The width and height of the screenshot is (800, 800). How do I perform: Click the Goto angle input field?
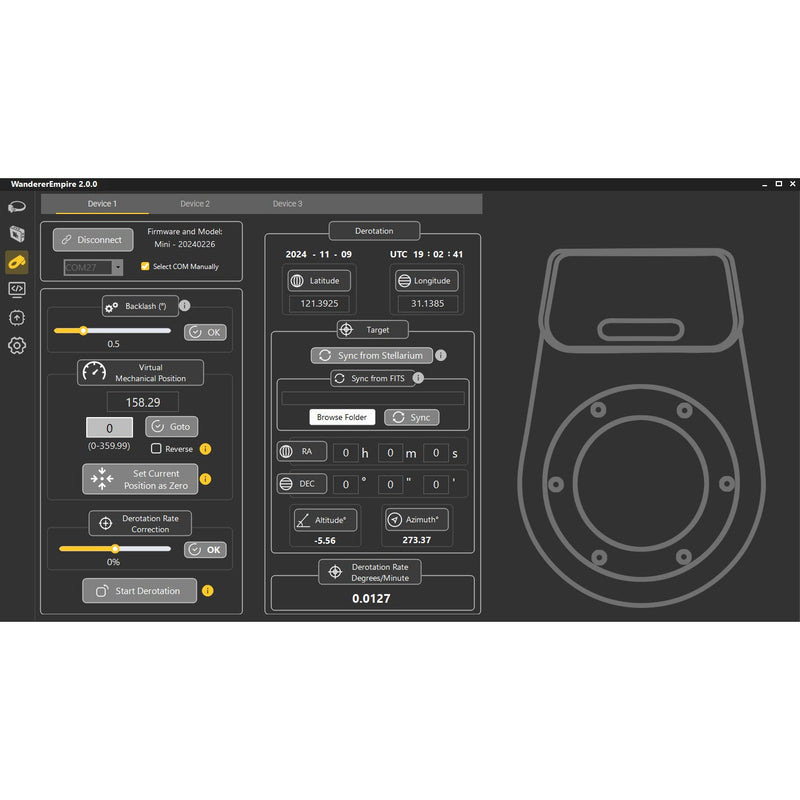(109, 428)
